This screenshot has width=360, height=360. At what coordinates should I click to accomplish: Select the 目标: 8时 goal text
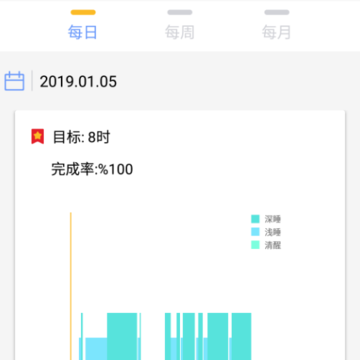point(81,137)
